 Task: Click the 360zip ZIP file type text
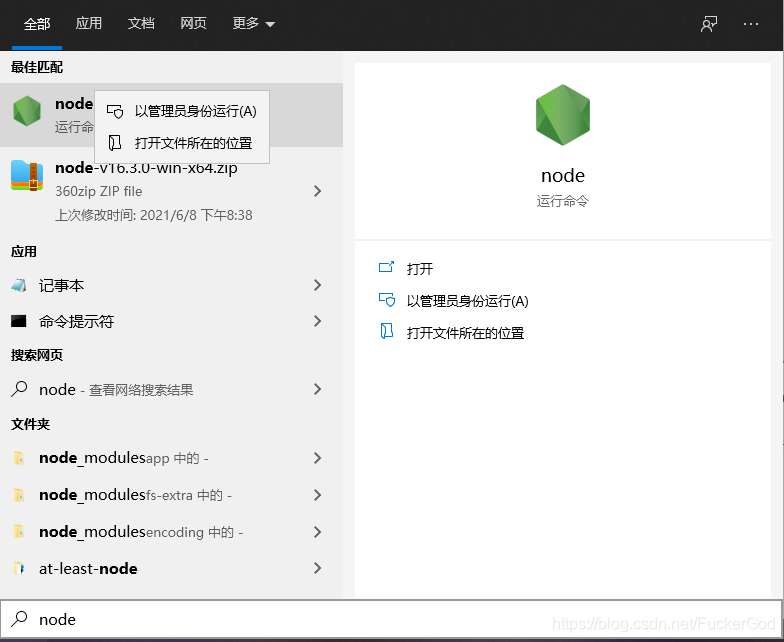(98, 191)
